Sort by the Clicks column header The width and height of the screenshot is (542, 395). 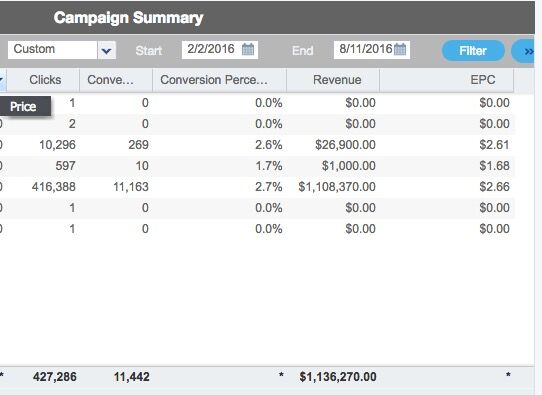[x=43, y=80]
